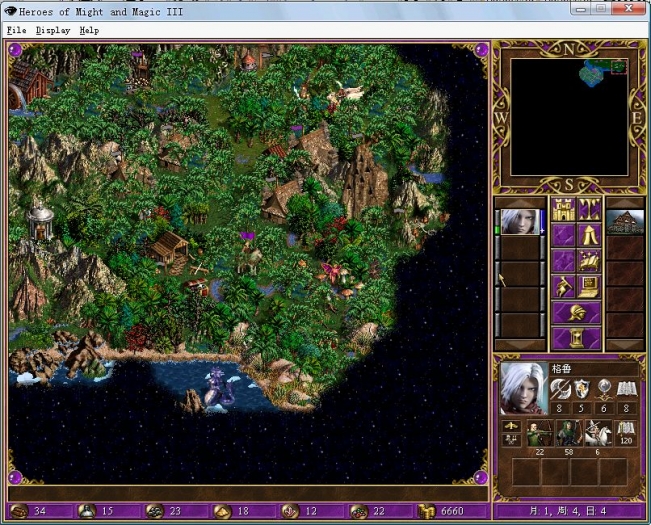Toggle hero sleep with the tent button
Image resolution: width=651 pixels, height=525 pixels.
point(589,237)
